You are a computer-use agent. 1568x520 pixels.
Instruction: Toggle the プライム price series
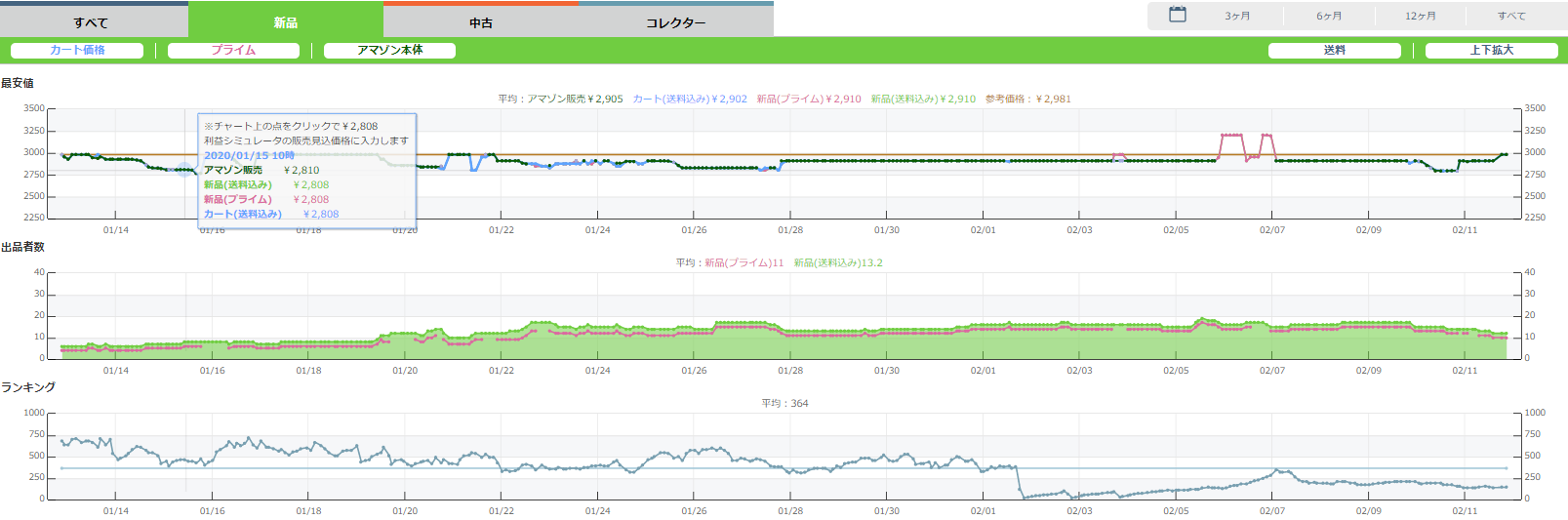coord(233,50)
